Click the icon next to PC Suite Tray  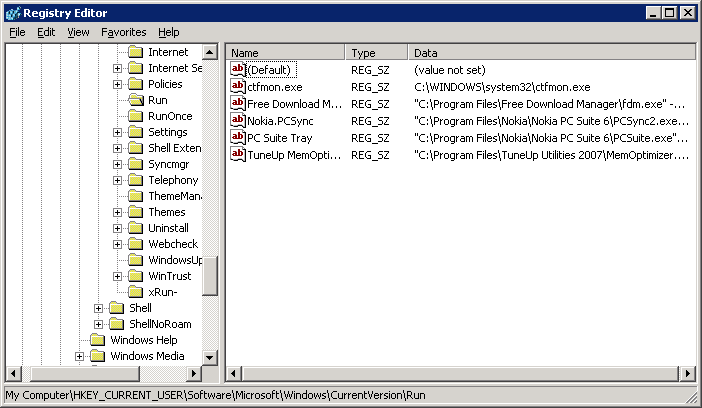[238, 137]
